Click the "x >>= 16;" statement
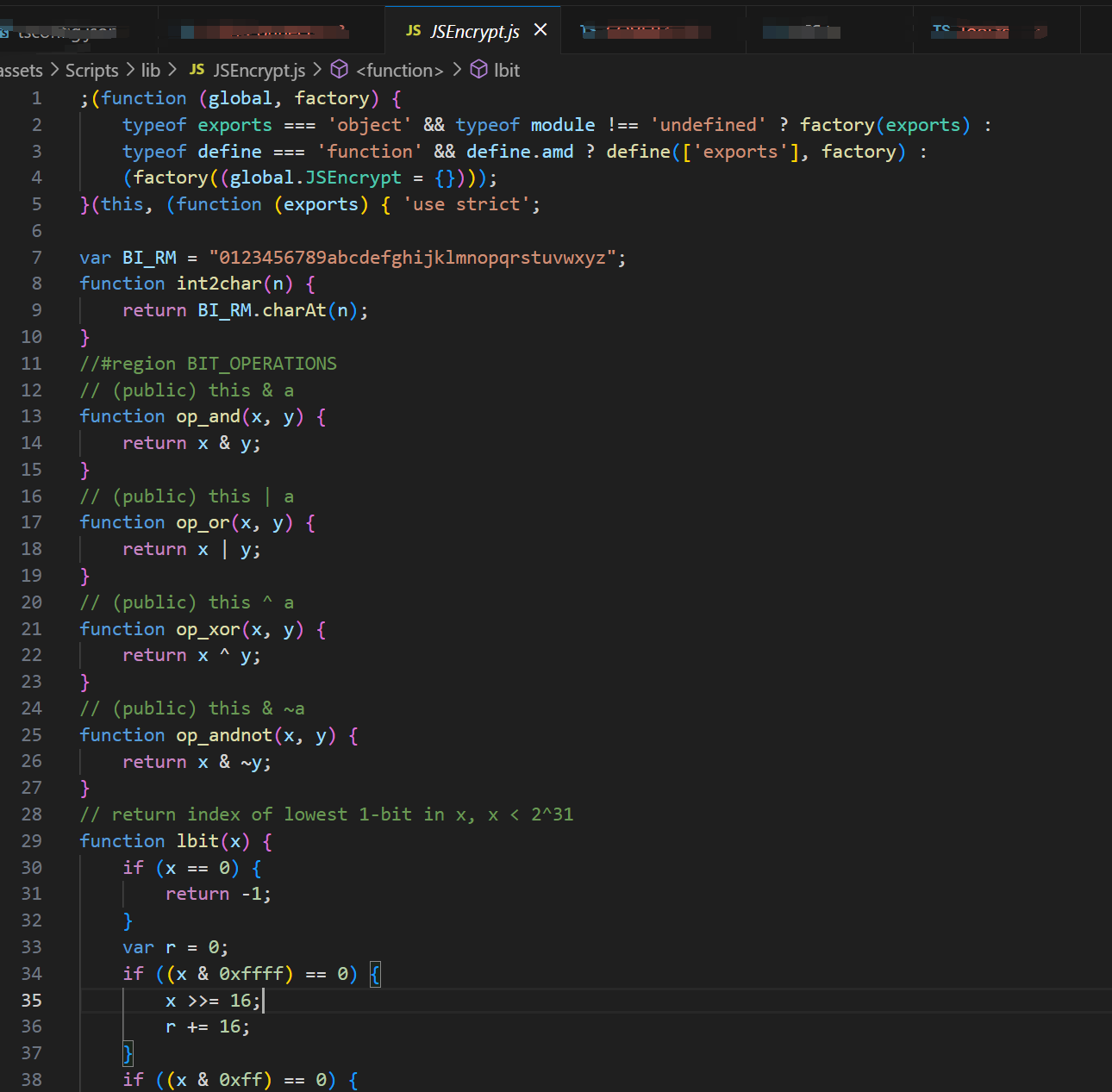The image size is (1112, 1092). click(x=214, y=1001)
